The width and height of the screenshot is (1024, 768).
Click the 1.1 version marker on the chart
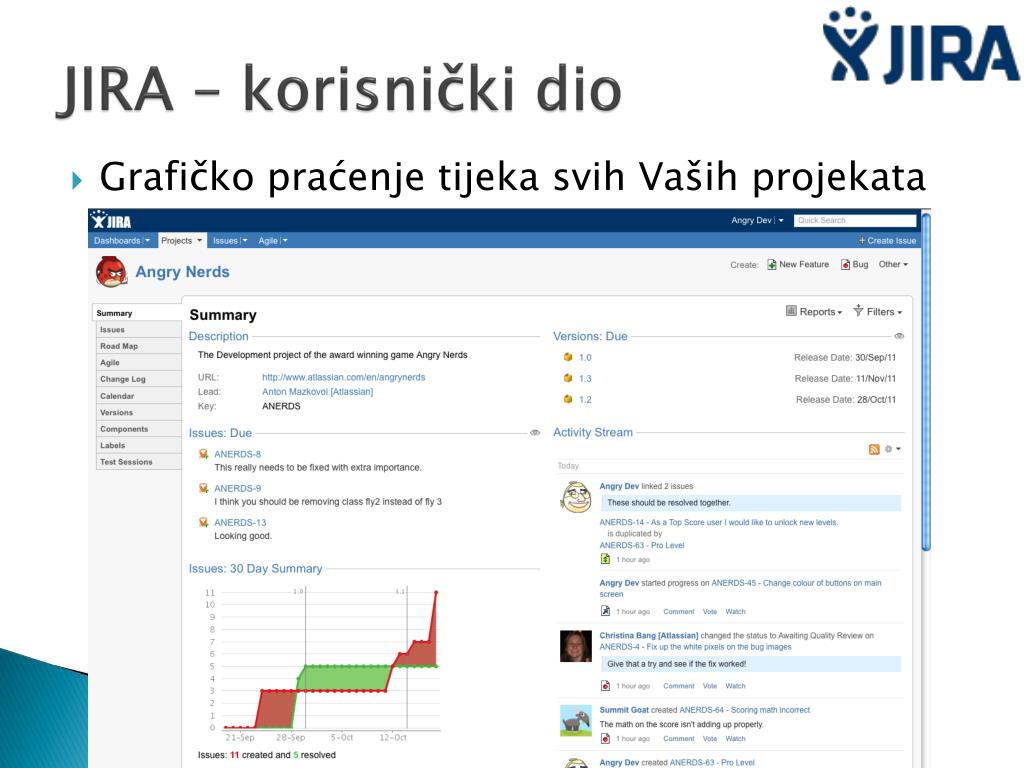point(400,592)
